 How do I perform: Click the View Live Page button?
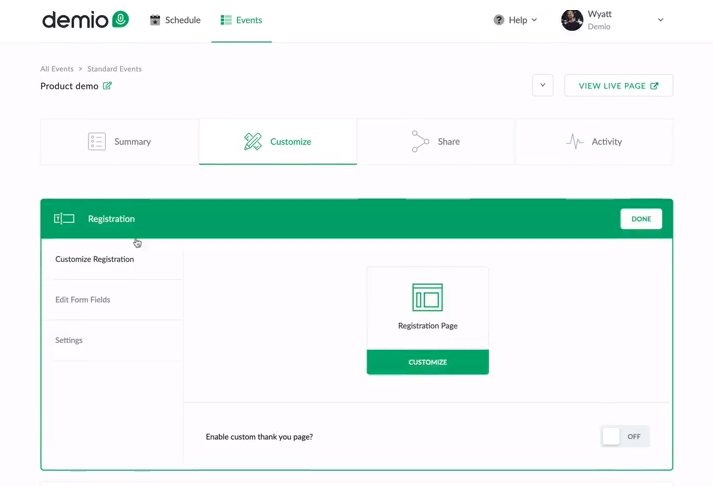618,85
